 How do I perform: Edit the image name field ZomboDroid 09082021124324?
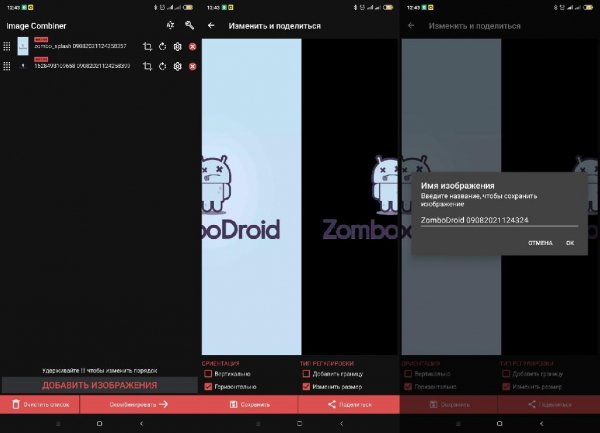click(499, 220)
